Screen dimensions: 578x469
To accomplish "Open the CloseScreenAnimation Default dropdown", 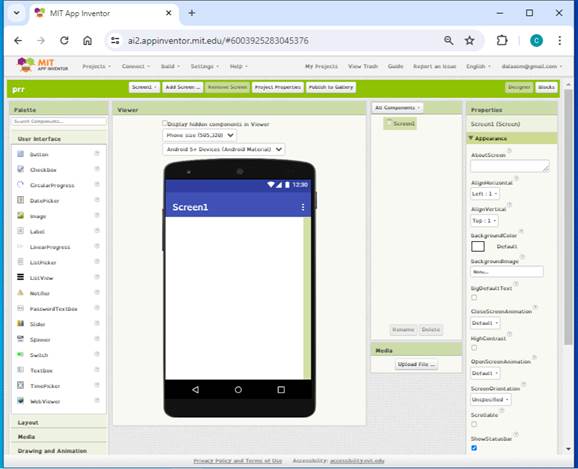I will [x=485, y=323].
